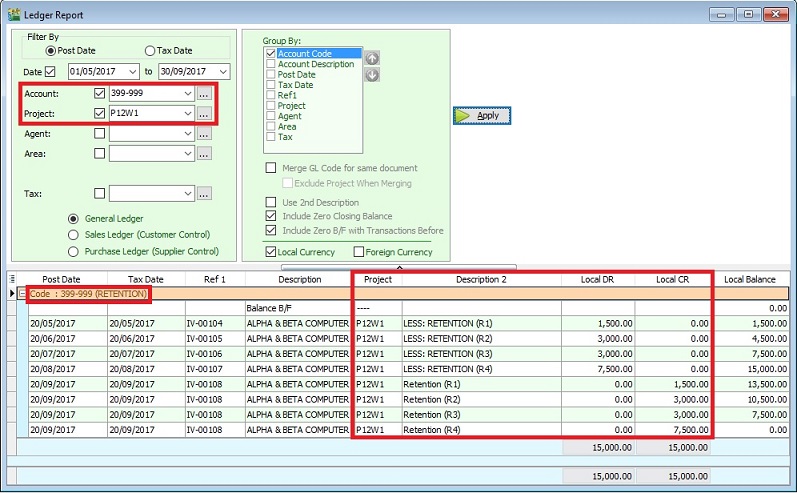This screenshot has width=797, height=493.
Task: Toggle Local Currency checkbox
Action: click(x=271, y=252)
